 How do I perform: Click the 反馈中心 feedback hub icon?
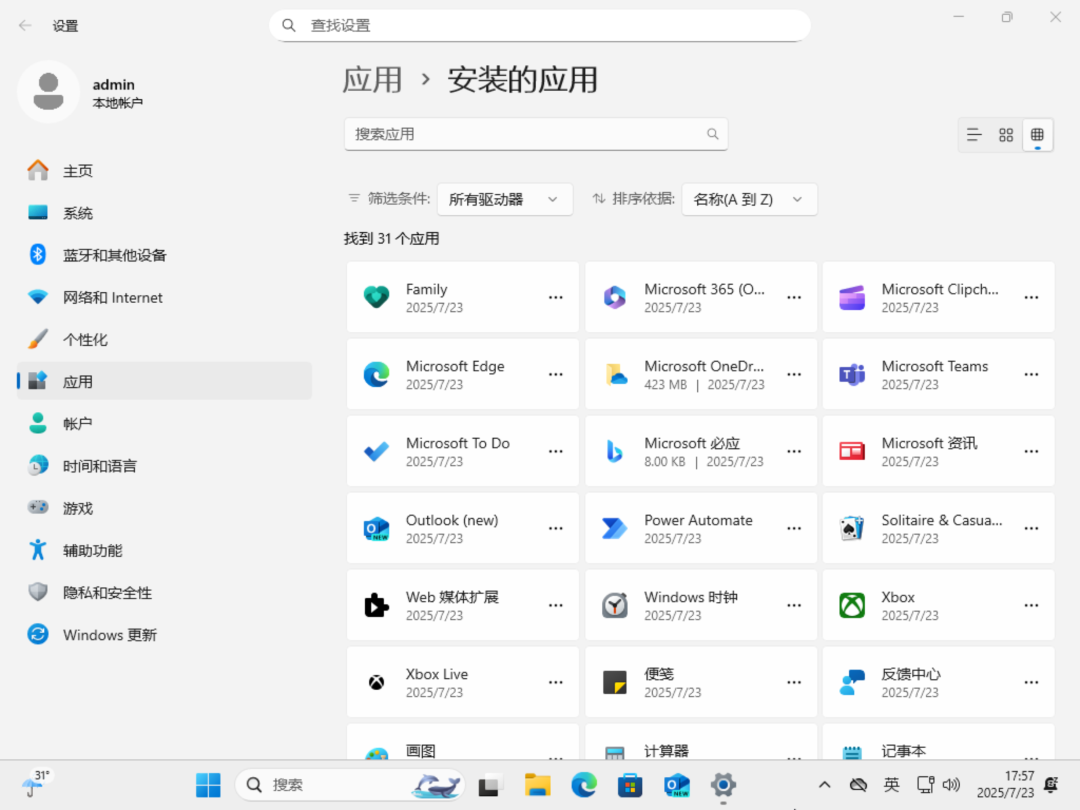(852, 683)
